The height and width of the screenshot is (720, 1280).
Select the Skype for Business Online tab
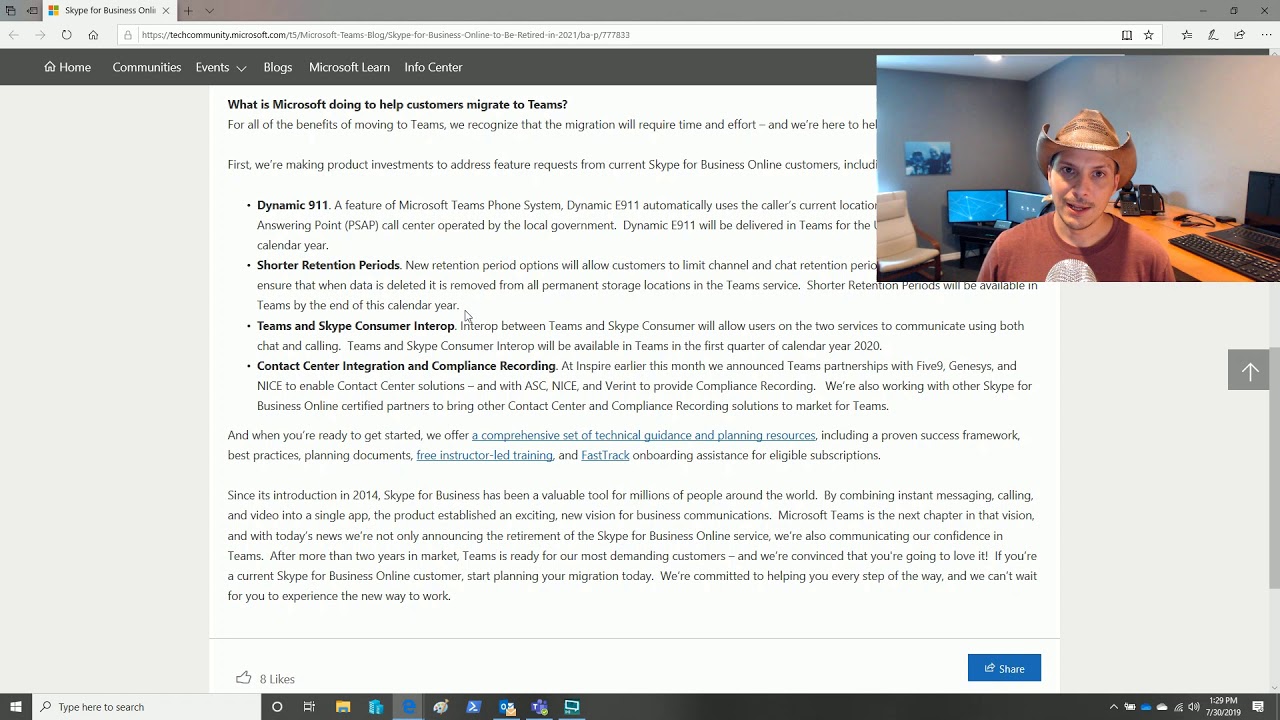tap(110, 11)
